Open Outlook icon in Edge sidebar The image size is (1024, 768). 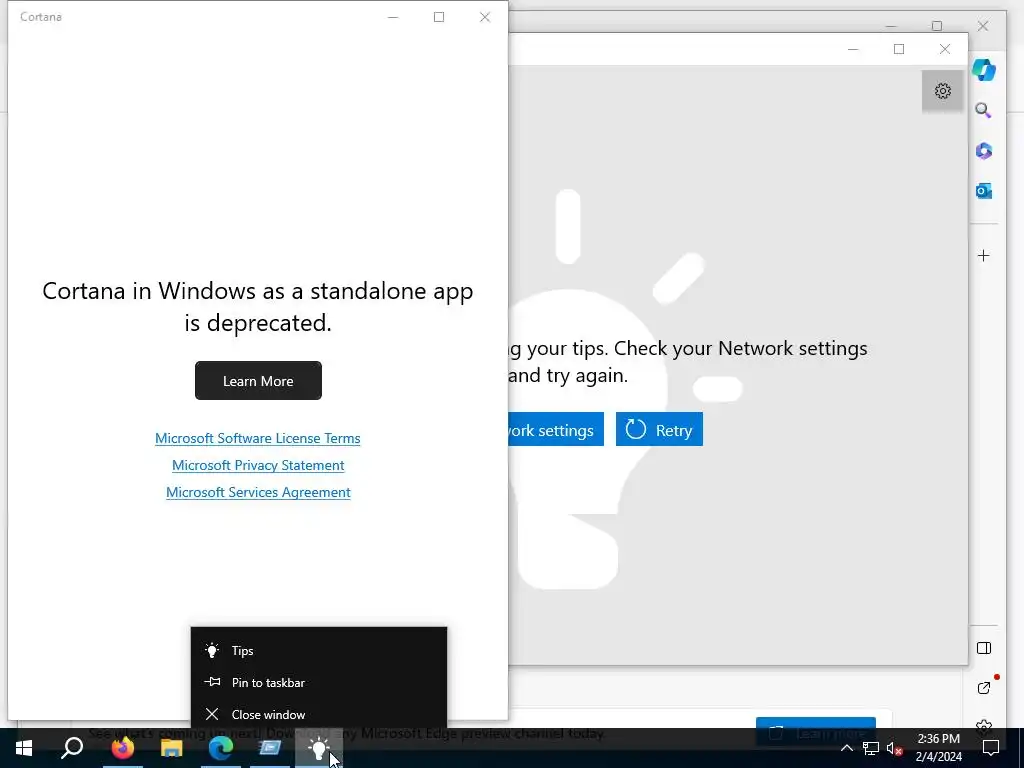point(984,191)
